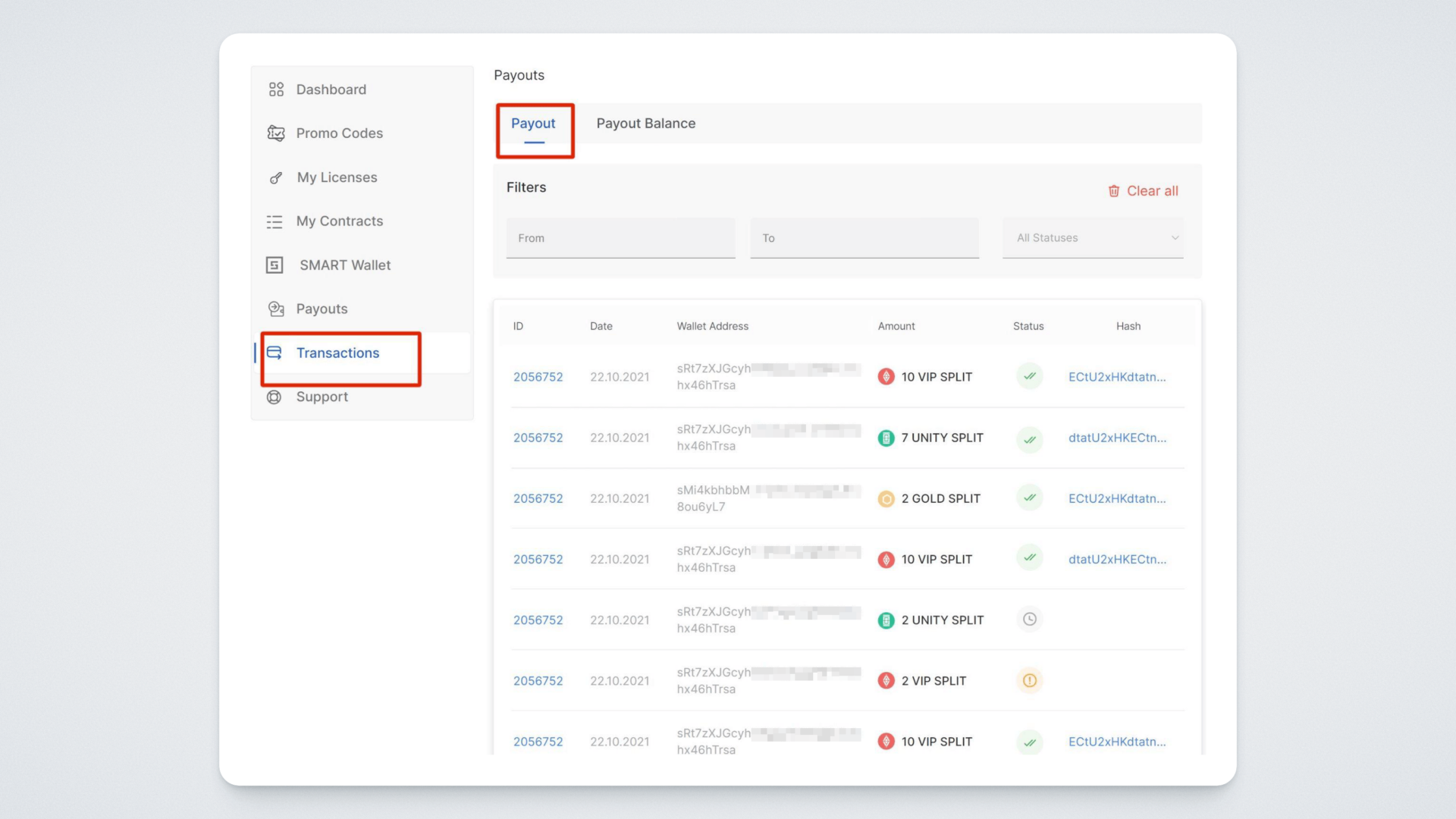Click the Payouts sidebar icon
Screen dimensions: 1456x819
coord(276,309)
